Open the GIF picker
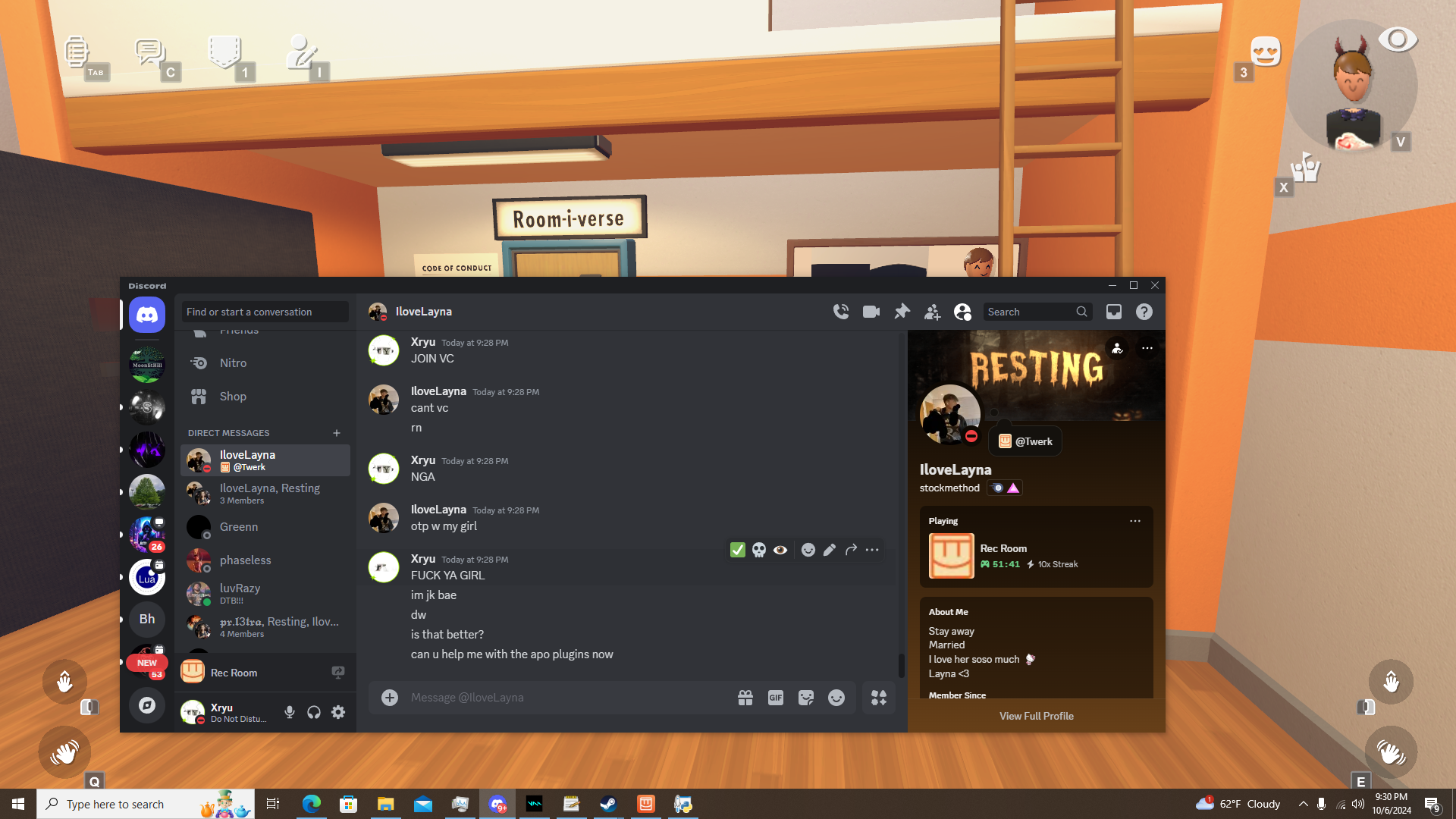The width and height of the screenshot is (1456, 819). (x=775, y=698)
